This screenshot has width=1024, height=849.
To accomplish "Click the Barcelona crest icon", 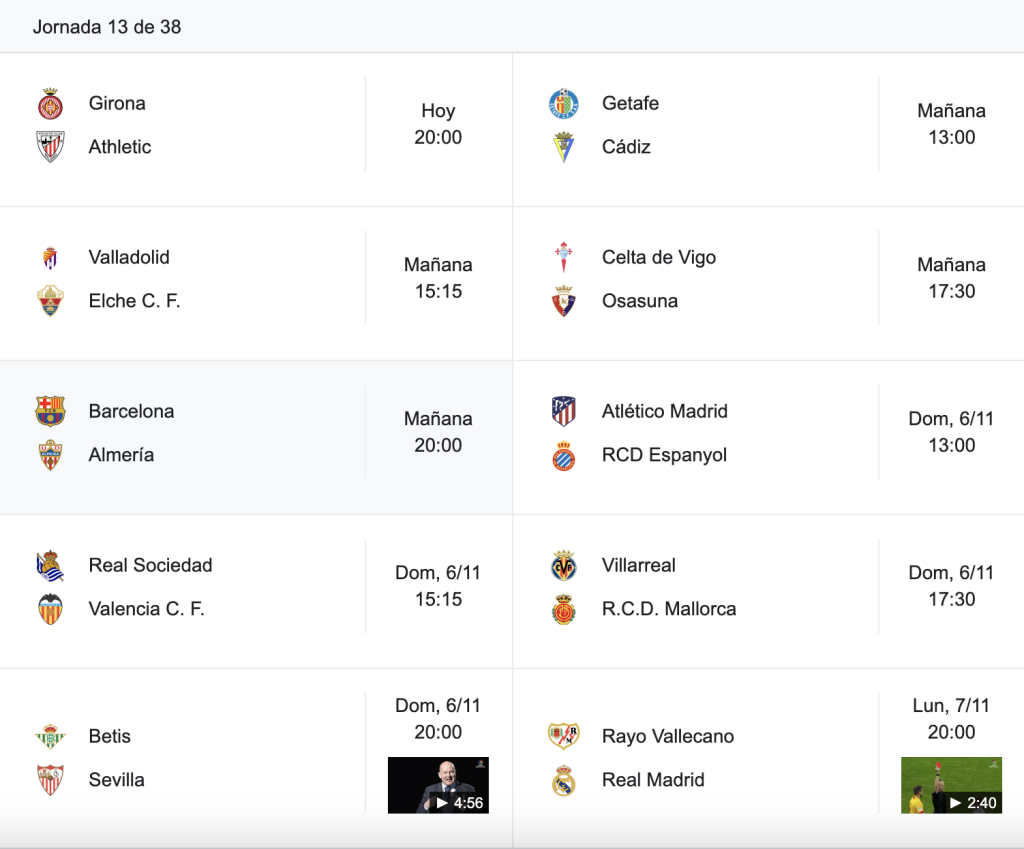I will click(50, 411).
